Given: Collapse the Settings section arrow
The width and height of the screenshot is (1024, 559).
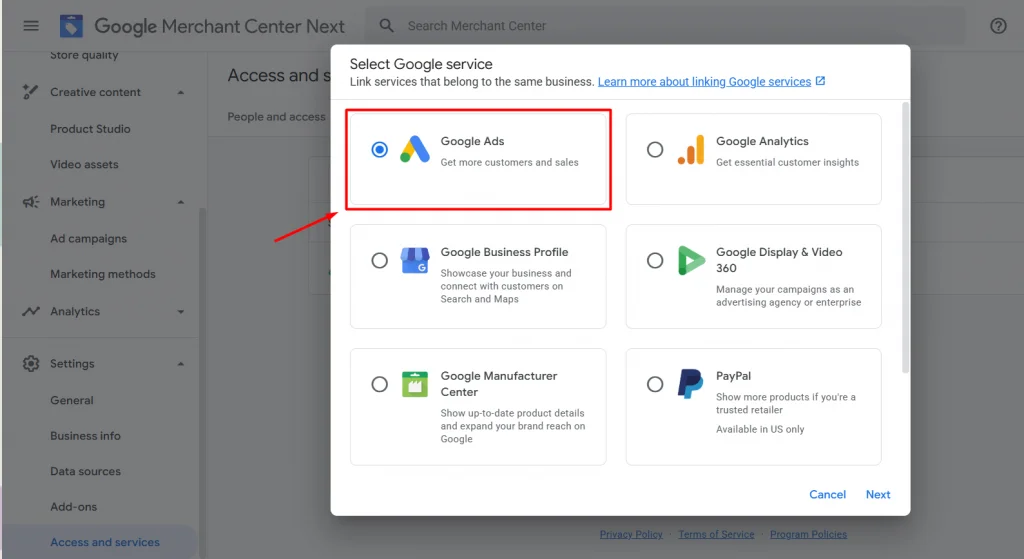Looking at the screenshot, I should click(181, 364).
